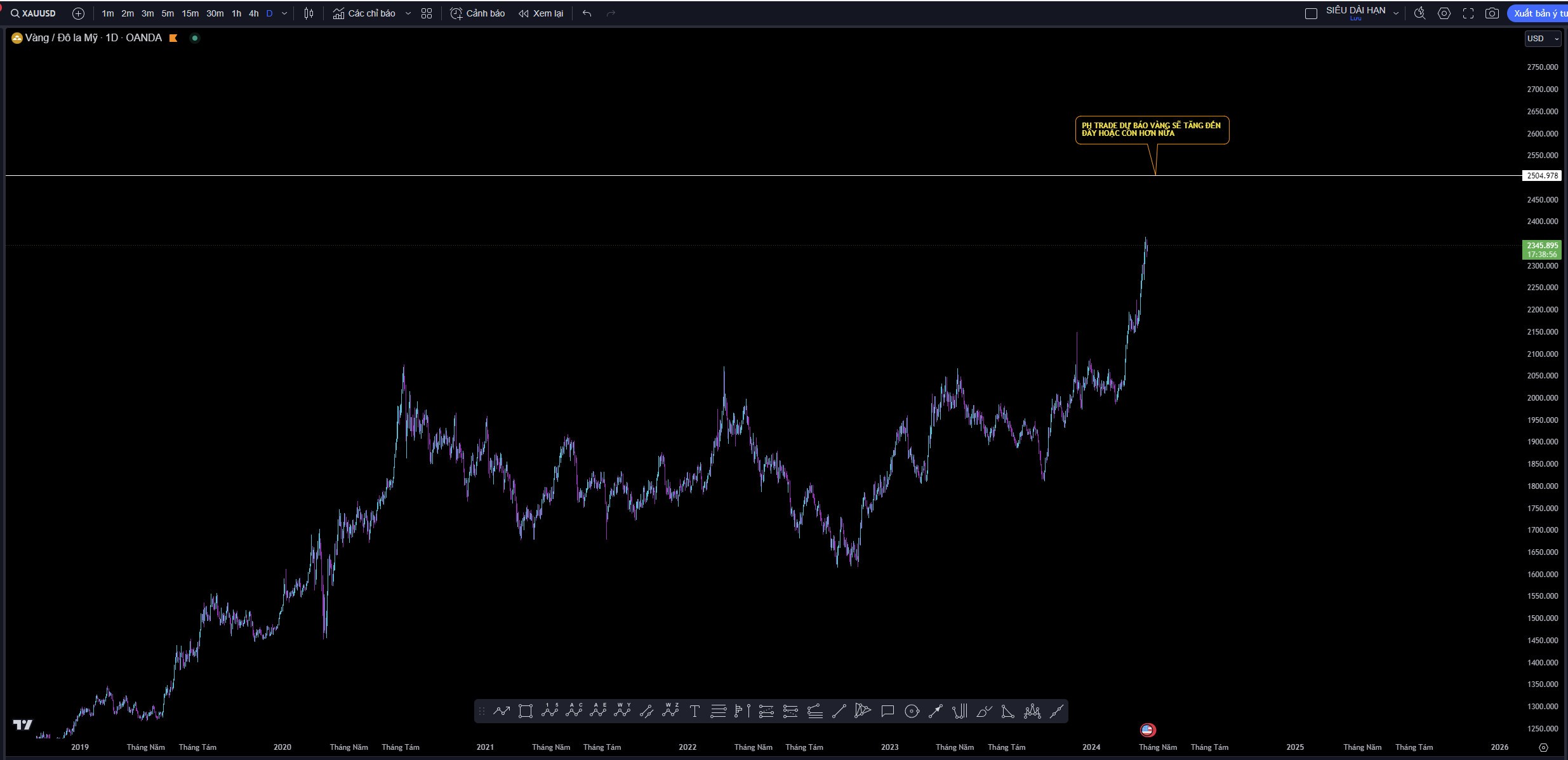The width and height of the screenshot is (1568, 760).
Task: Open the timeframe dropdown next to D
Action: pyautogui.click(x=284, y=13)
